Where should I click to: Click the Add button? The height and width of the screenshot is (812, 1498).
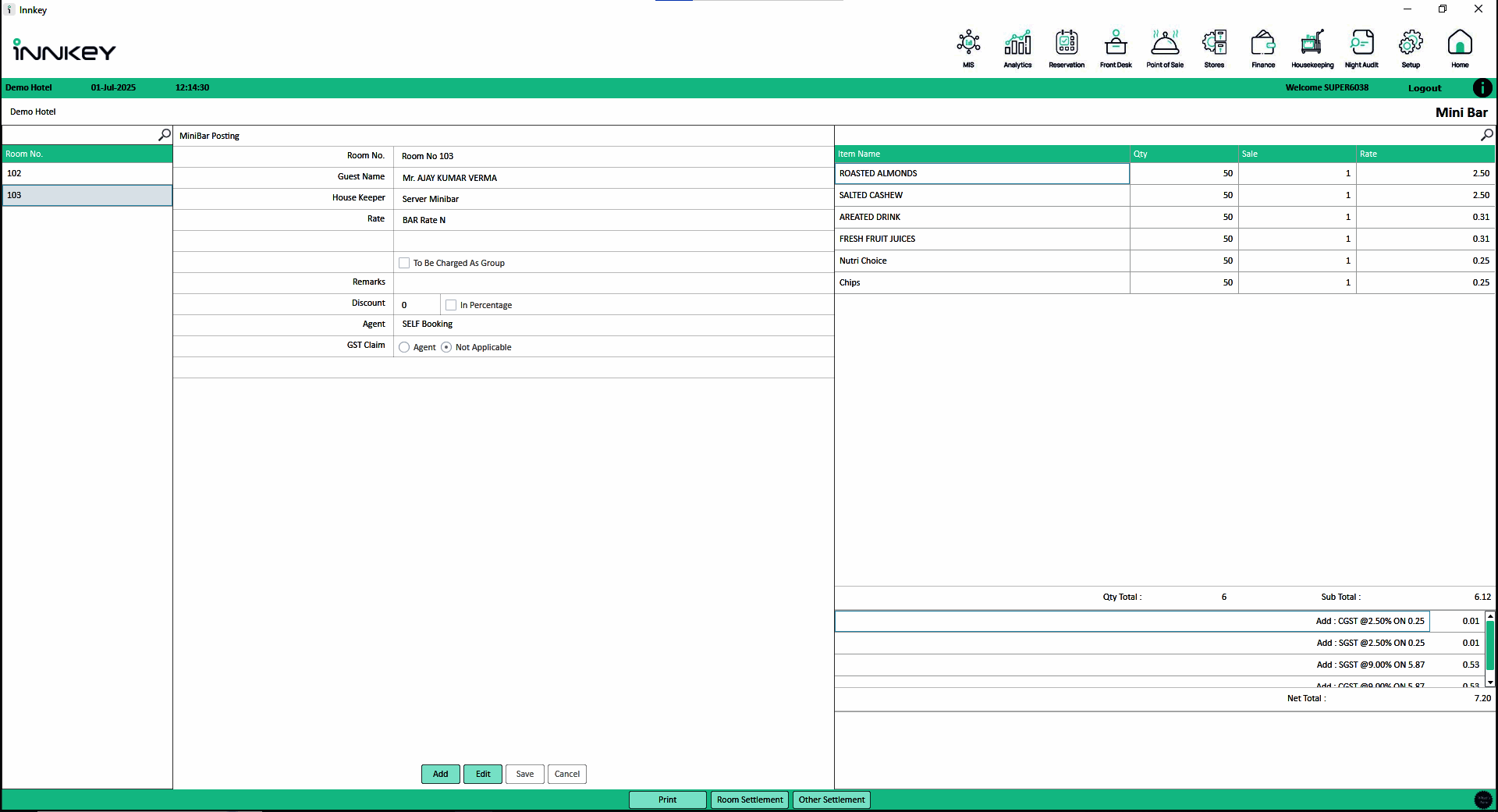tap(441, 774)
